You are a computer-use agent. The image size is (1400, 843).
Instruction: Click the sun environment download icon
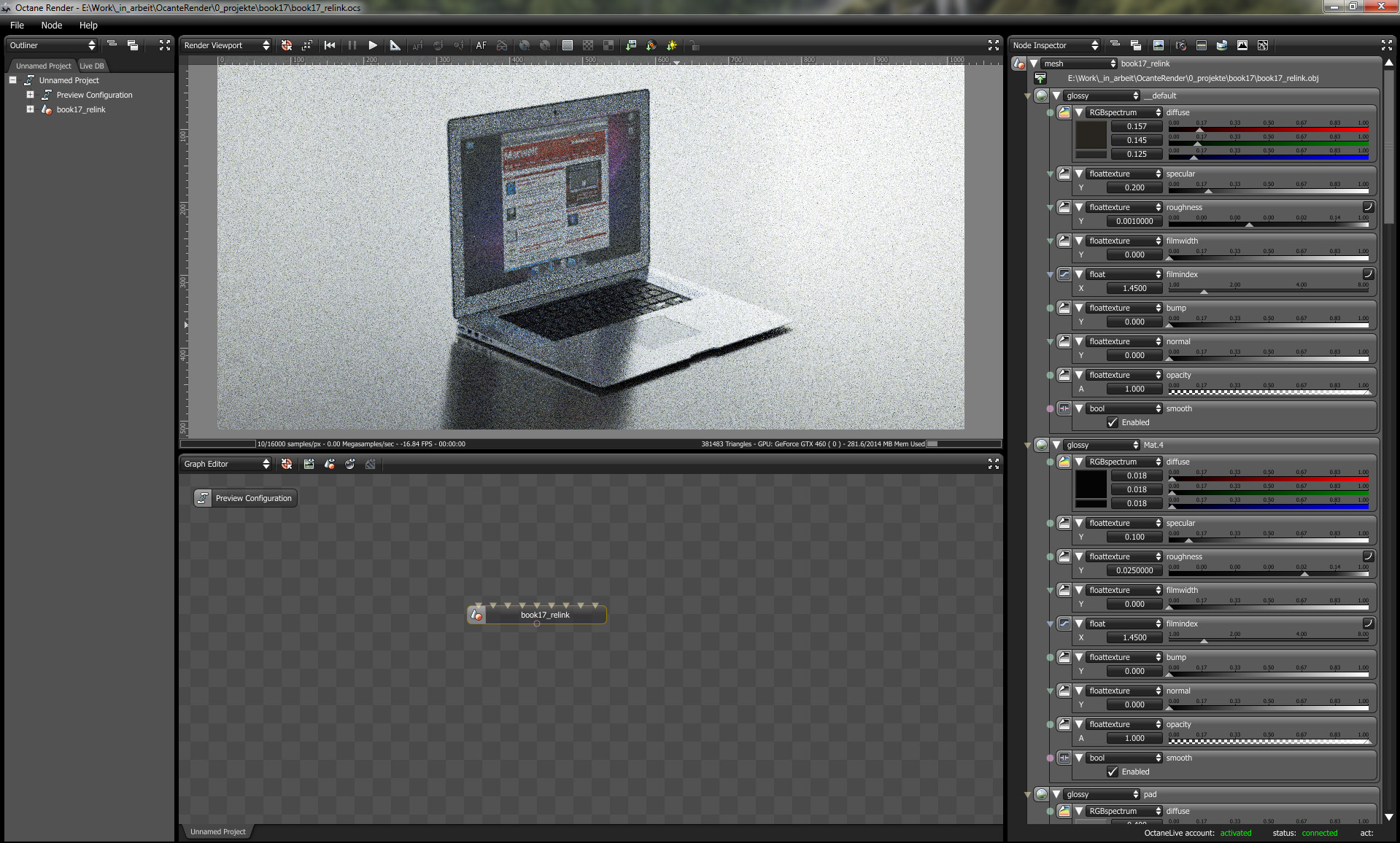[x=672, y=45]
